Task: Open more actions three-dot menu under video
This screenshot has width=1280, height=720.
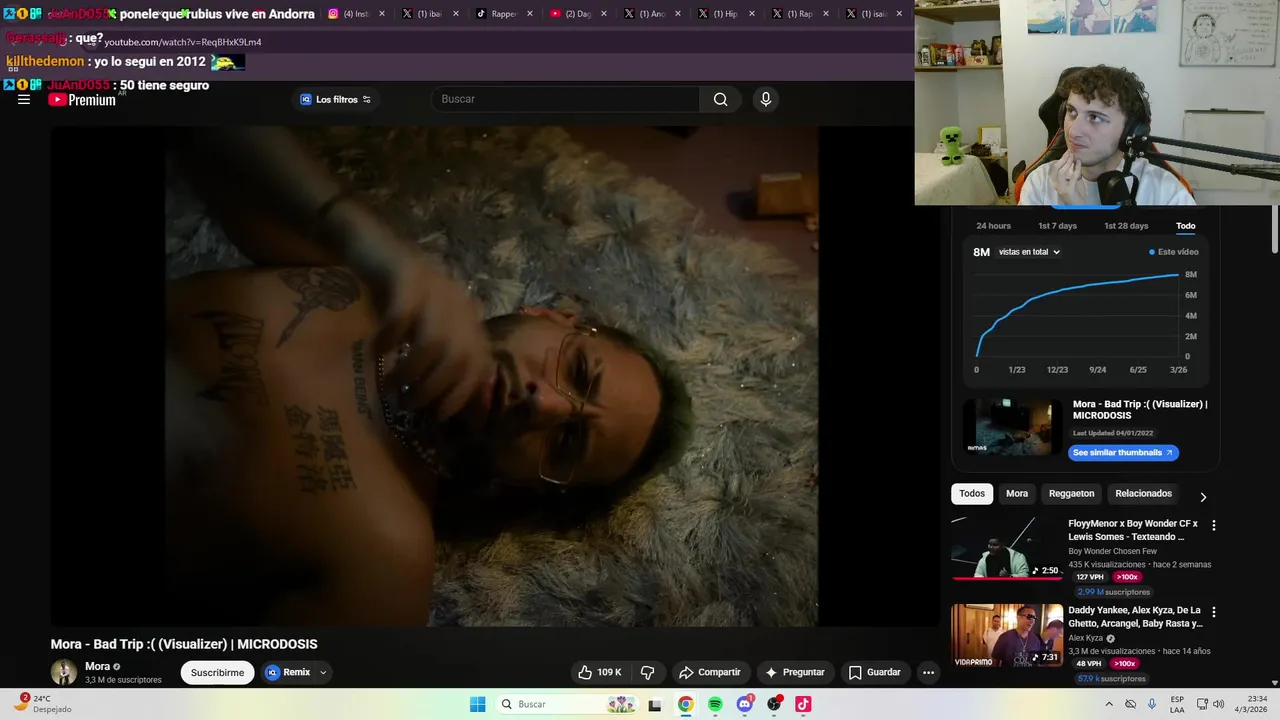Action: tap(928, 672)
